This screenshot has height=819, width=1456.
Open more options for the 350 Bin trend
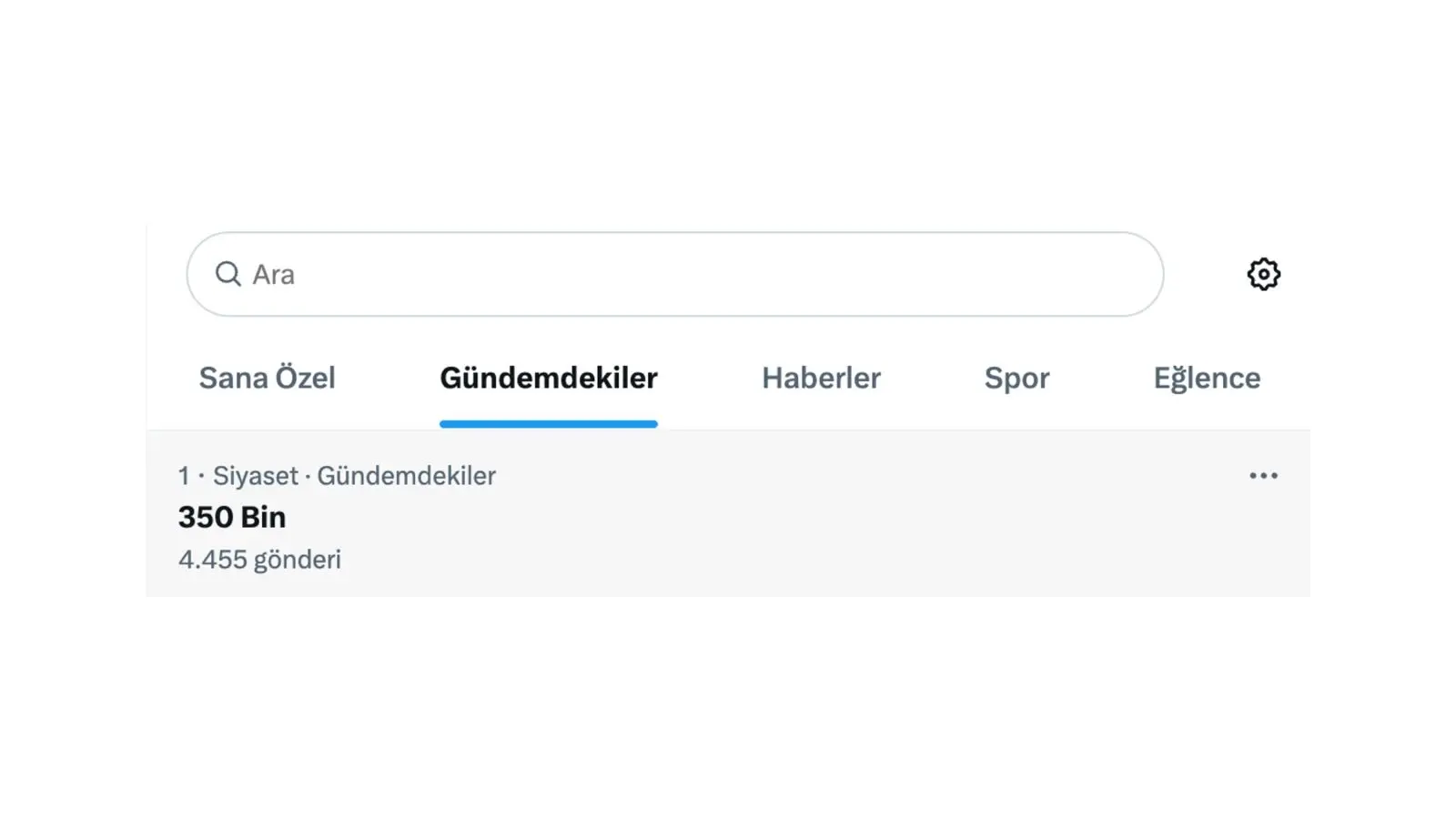[x=1263, y=476]
